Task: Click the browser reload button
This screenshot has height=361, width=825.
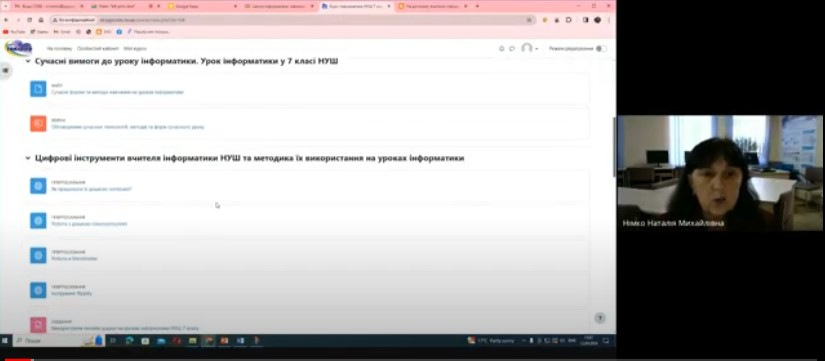Action: point(29,19)
